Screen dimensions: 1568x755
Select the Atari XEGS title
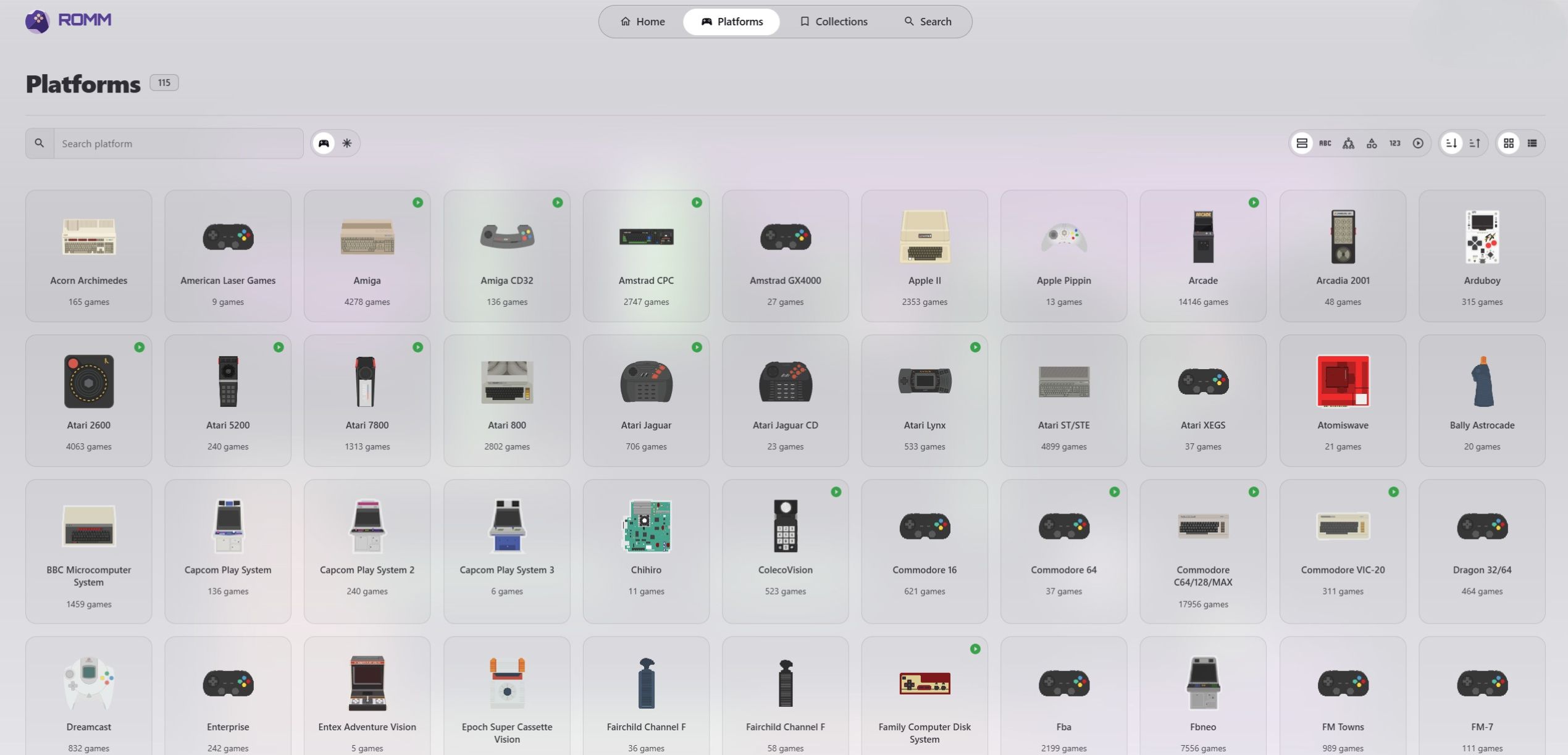tap(1203, 425)
